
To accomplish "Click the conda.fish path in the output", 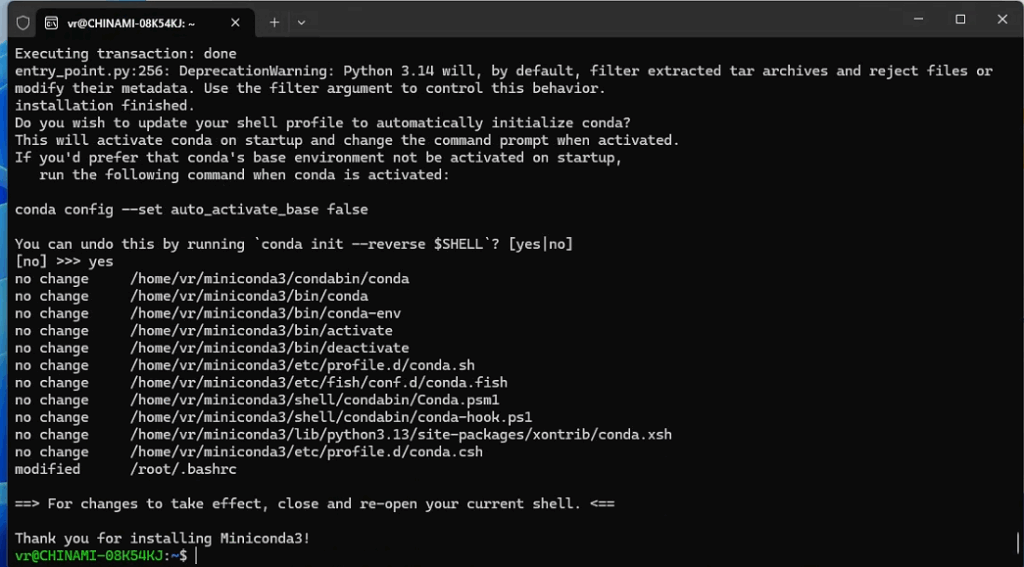I will 318,382.
